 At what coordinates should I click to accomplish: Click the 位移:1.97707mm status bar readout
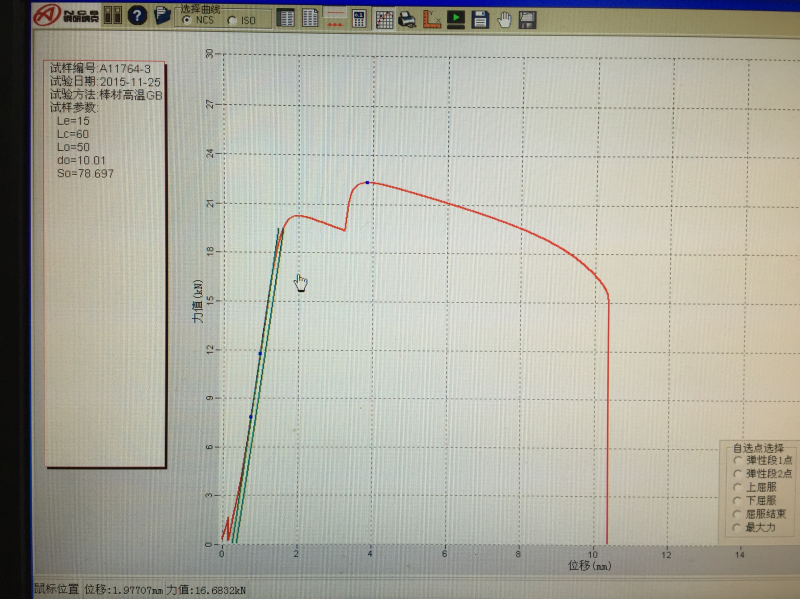124,590
